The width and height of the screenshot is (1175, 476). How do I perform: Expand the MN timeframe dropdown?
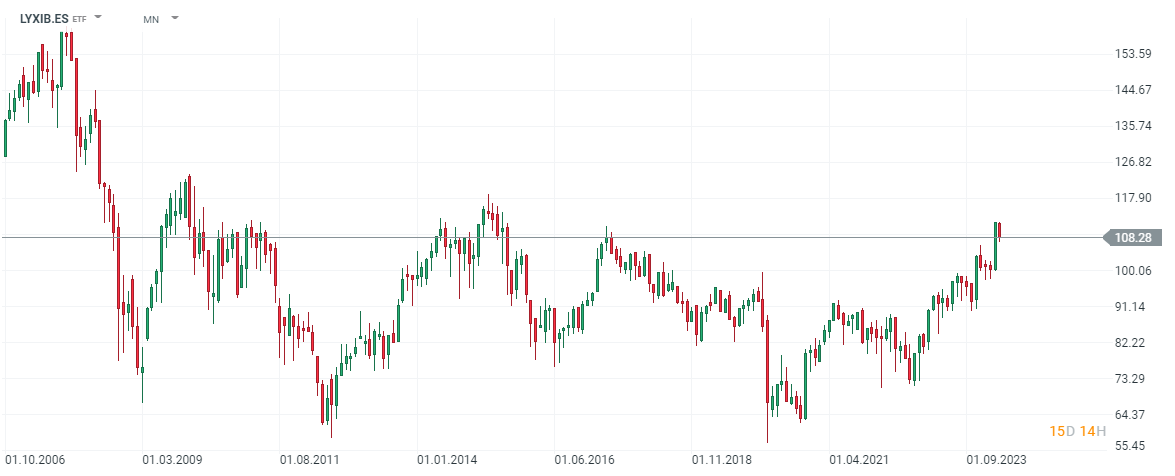174,18
